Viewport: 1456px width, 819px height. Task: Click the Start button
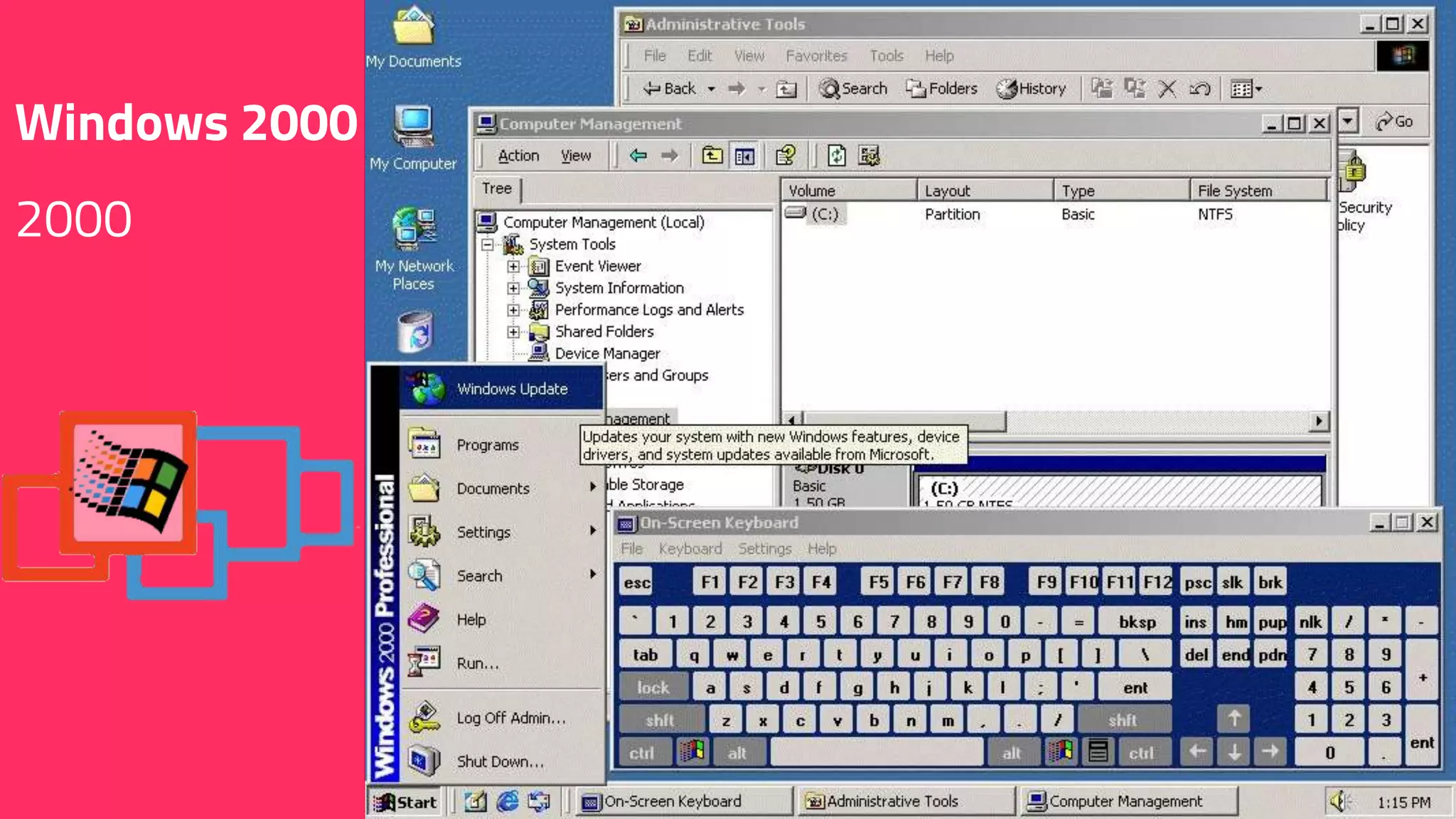pyautogui.click(x=405, y=802)
